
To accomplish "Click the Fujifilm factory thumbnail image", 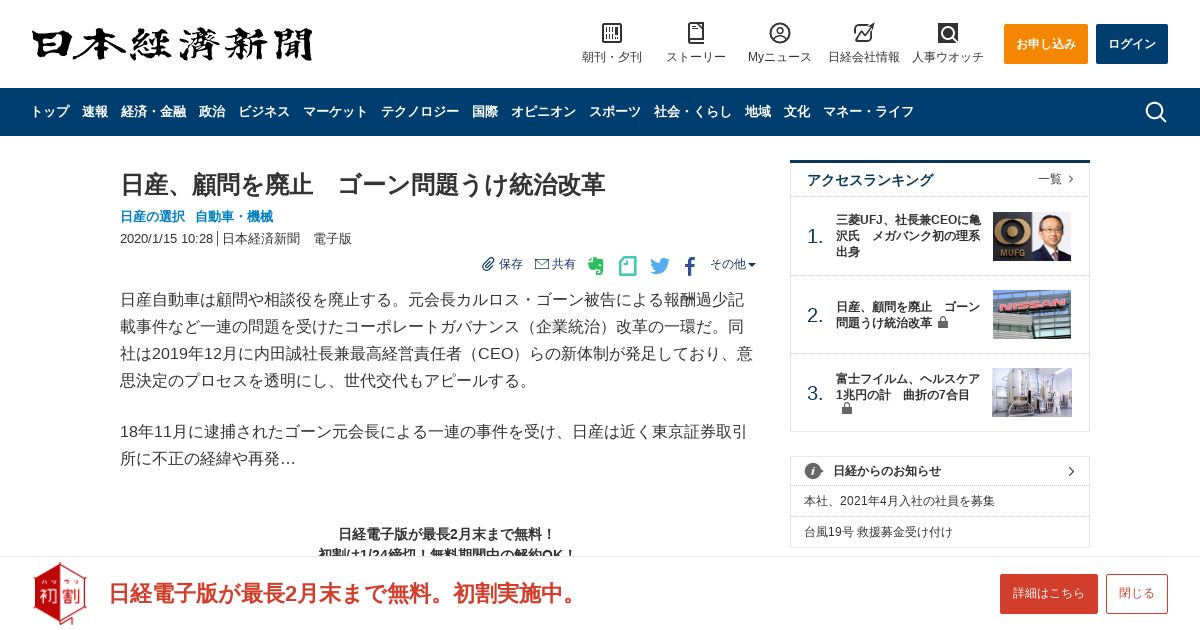I will click(x=1032, y=392).
